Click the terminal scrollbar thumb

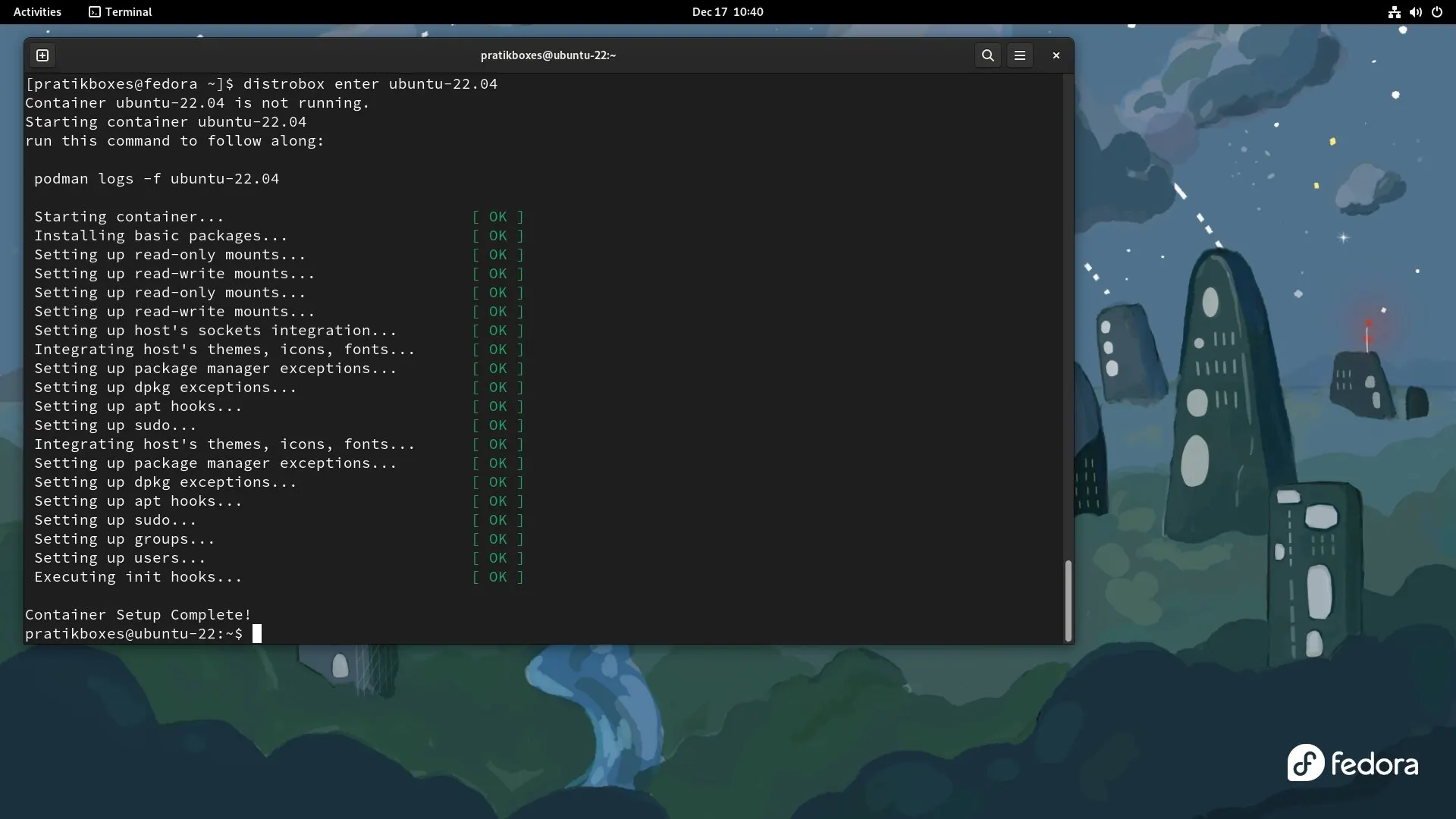1068,601
